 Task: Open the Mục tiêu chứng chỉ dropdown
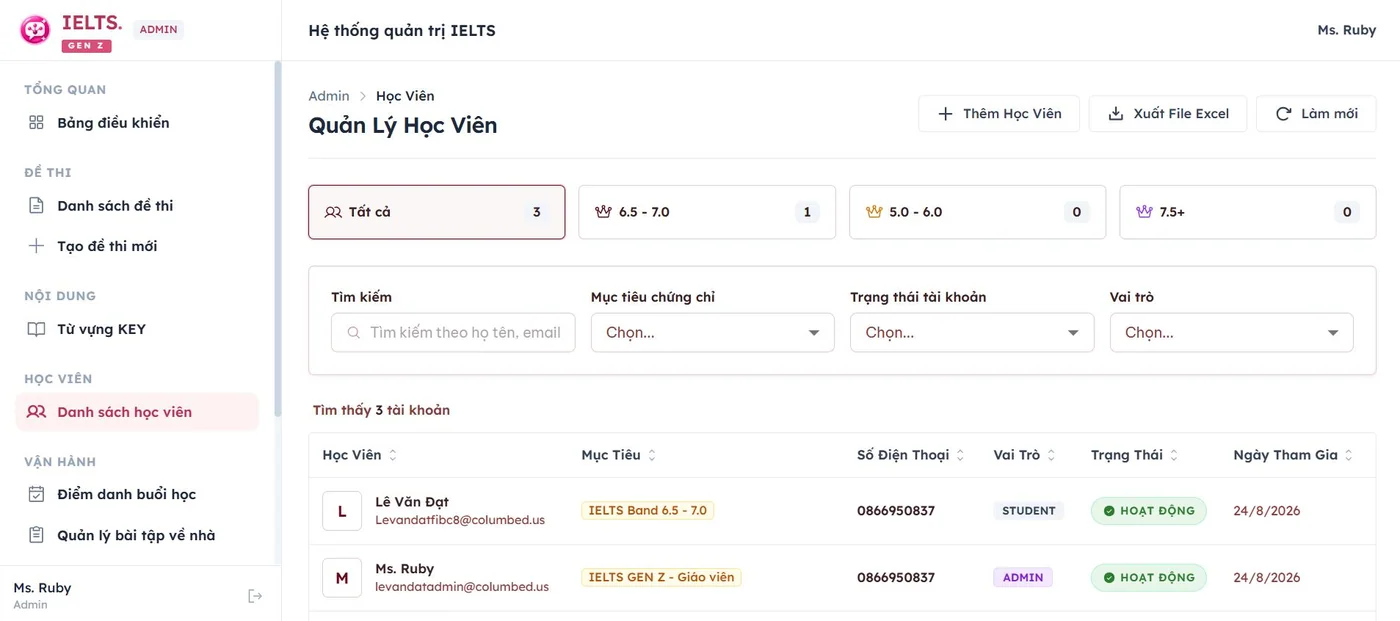tap(713, 333)
